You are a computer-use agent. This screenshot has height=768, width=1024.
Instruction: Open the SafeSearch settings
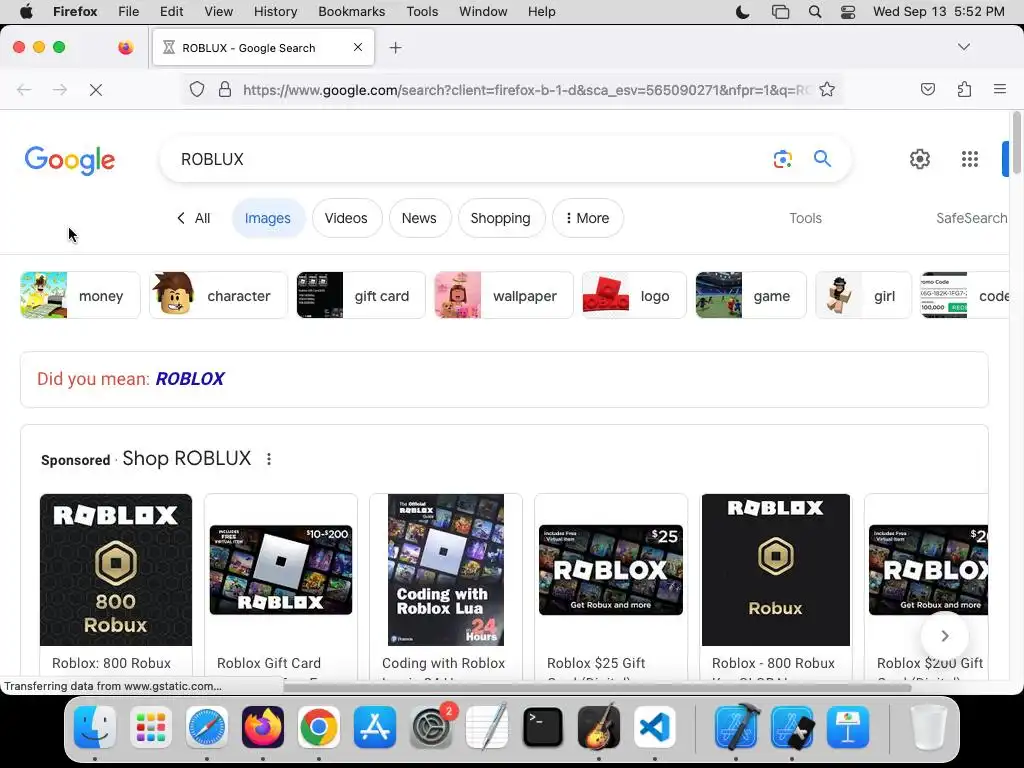[972, 218]
